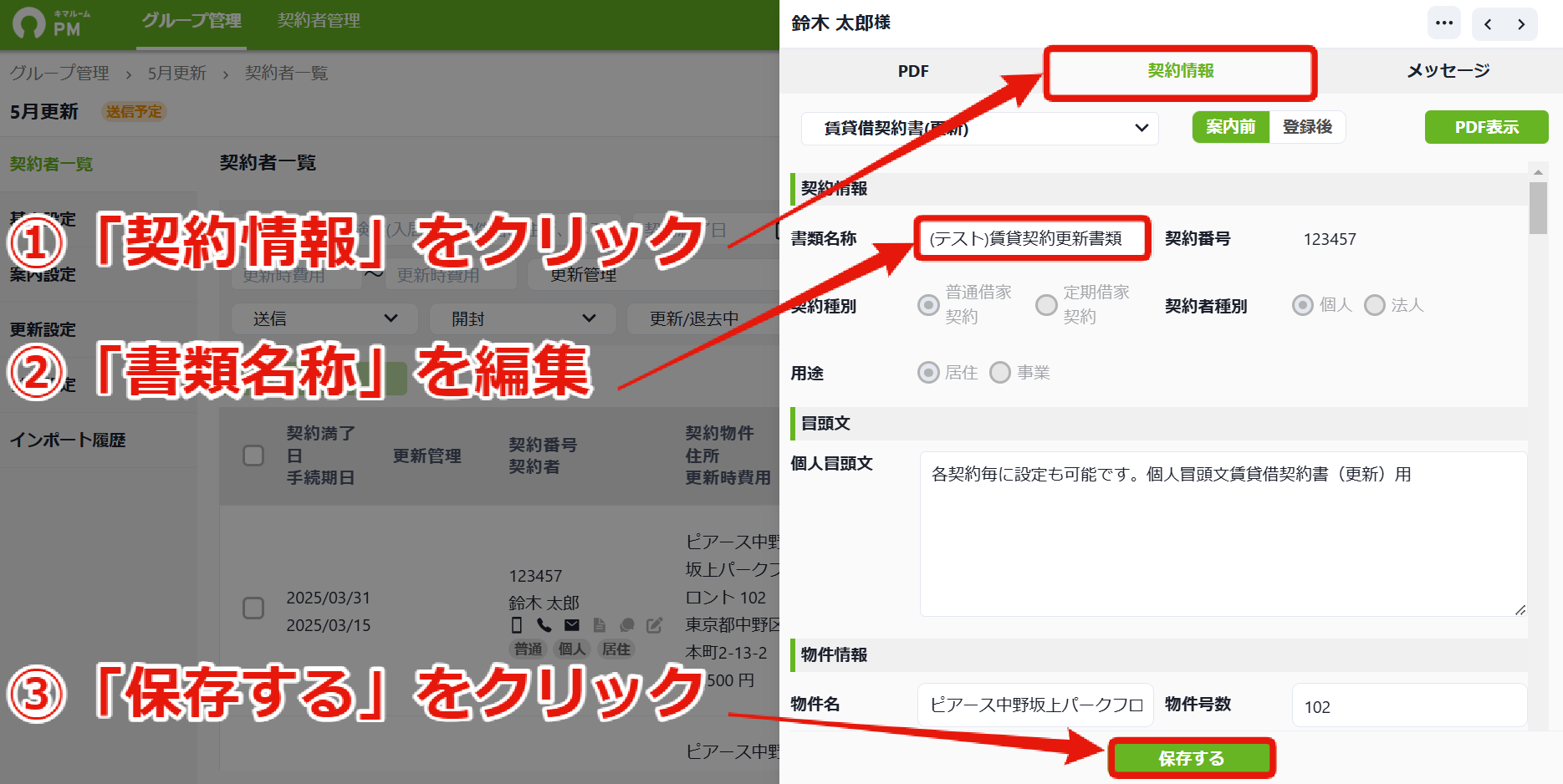
Task: Go to next contractor with right chevron
Action: (x=1521, y=24)
